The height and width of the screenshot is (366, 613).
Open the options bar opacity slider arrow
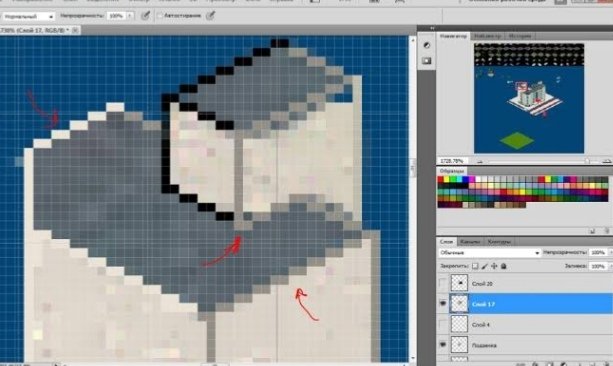[129, 16]
